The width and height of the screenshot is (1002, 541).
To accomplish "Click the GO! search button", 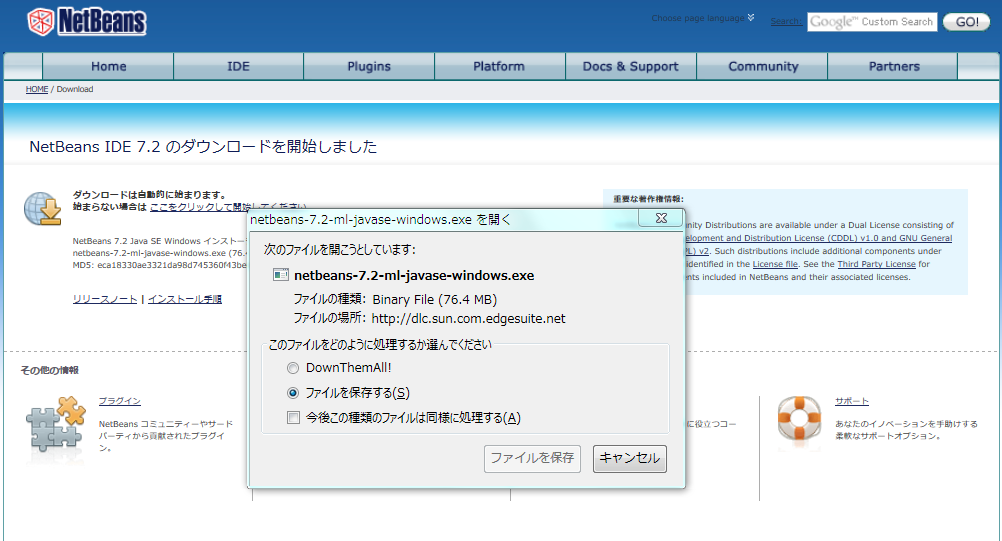I will pos(966,22).
